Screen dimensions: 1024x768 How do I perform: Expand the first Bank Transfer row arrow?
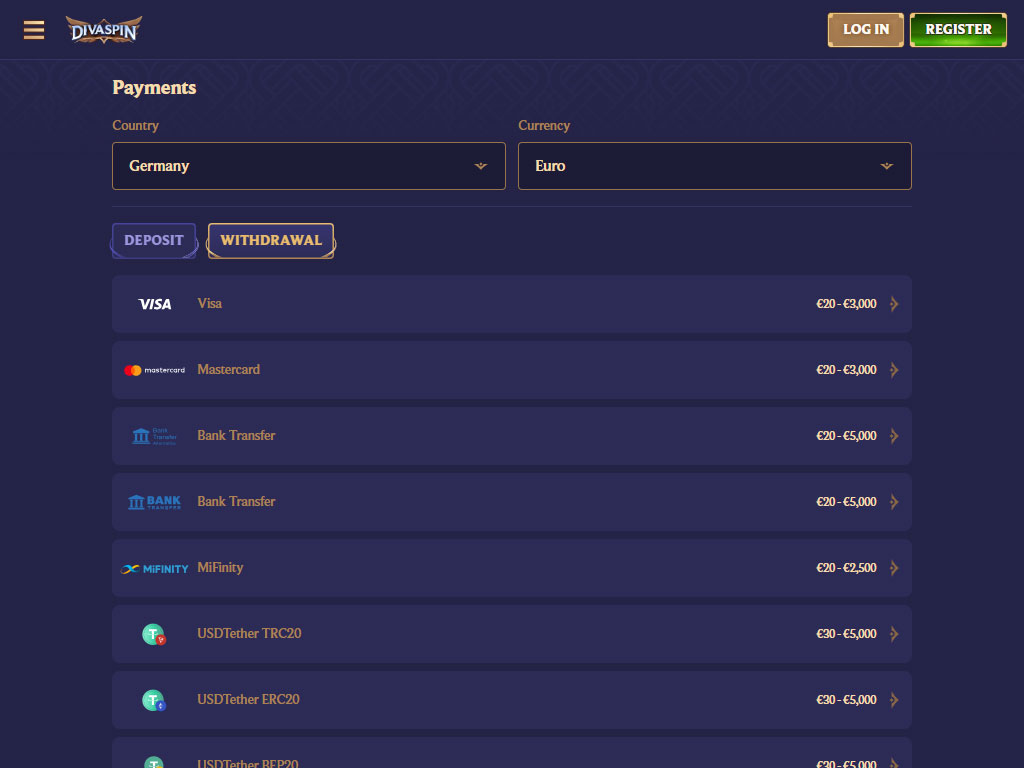pyautogui.click(x=894, y=436)
